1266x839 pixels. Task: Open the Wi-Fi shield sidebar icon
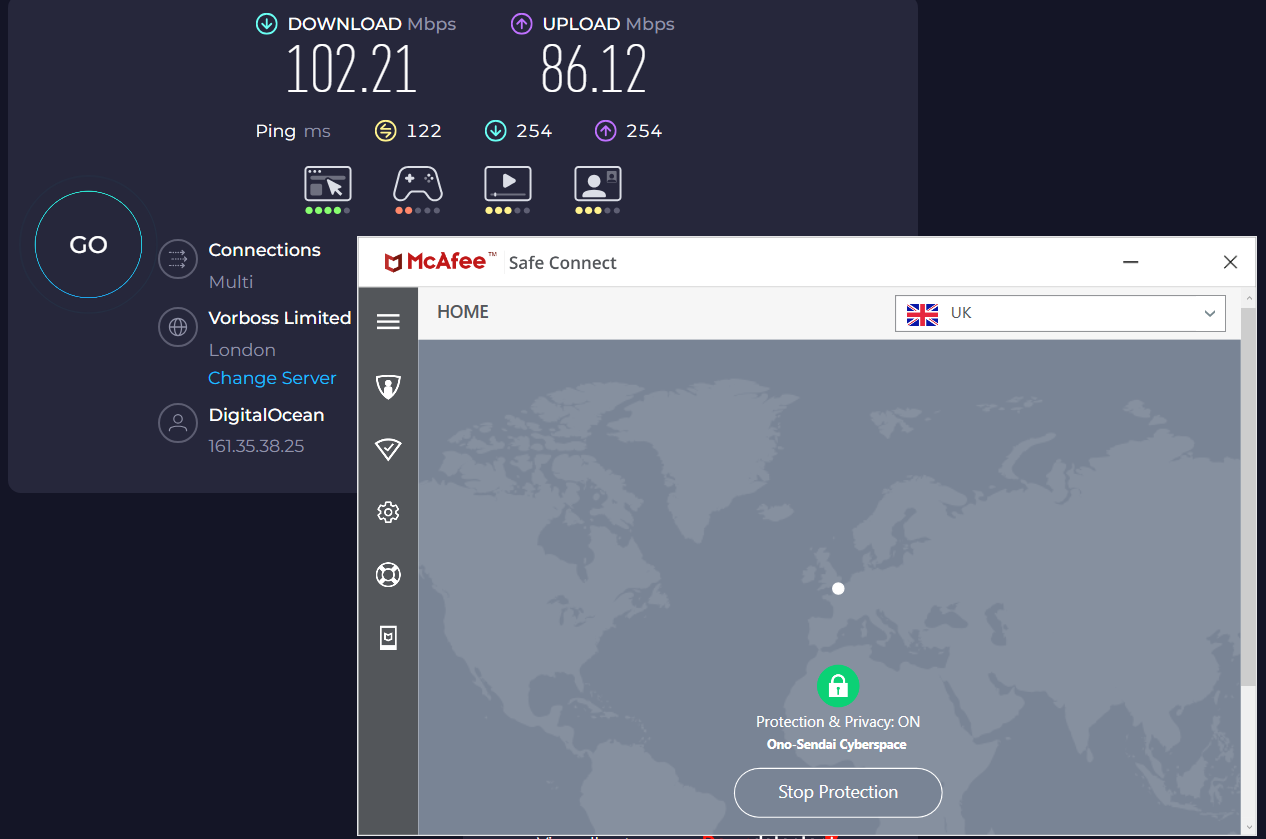pyautogui.click(x=388, y=450)
